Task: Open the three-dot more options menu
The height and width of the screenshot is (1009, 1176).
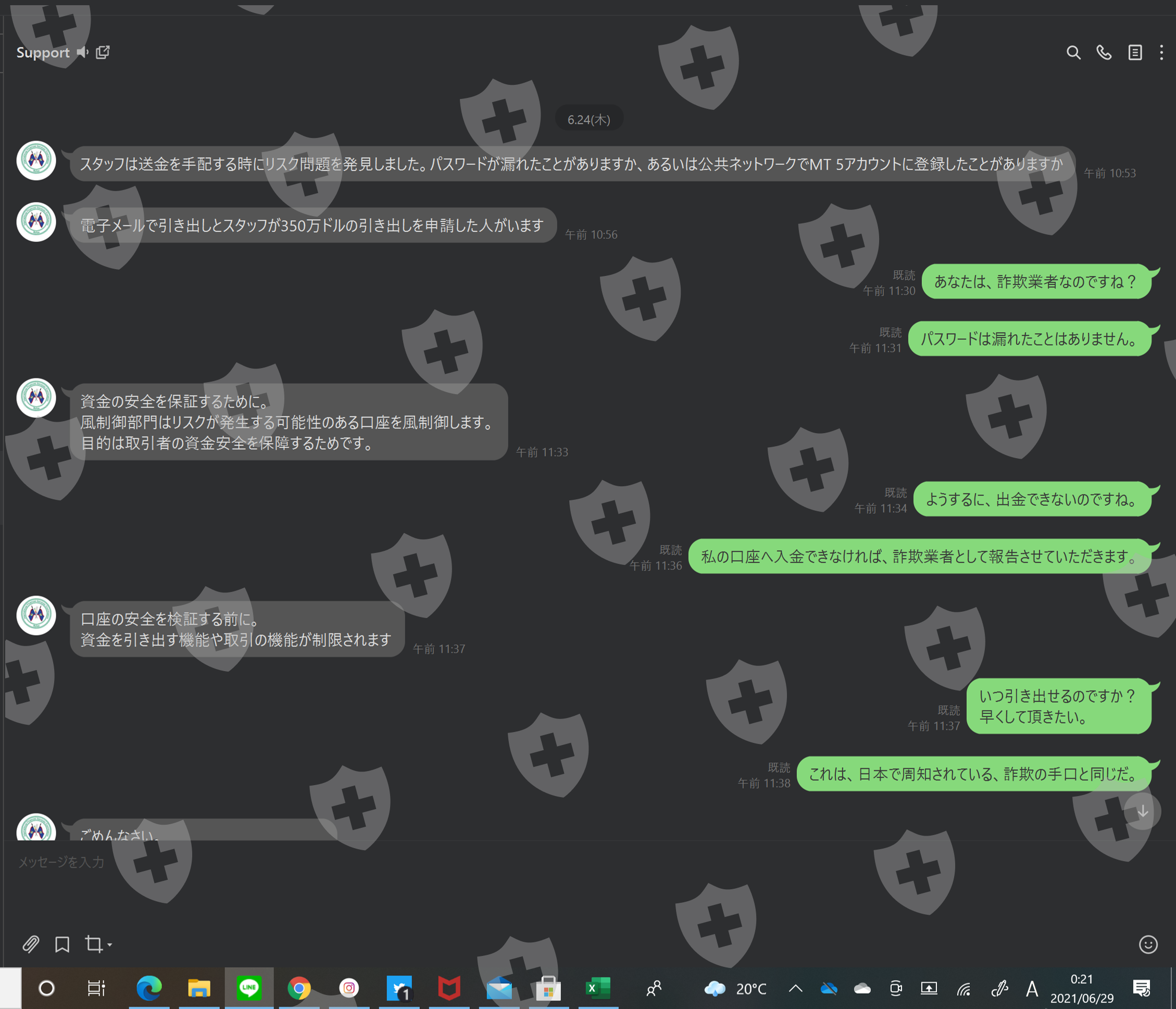Action: pyautogui.click(x=1161, y=53)
